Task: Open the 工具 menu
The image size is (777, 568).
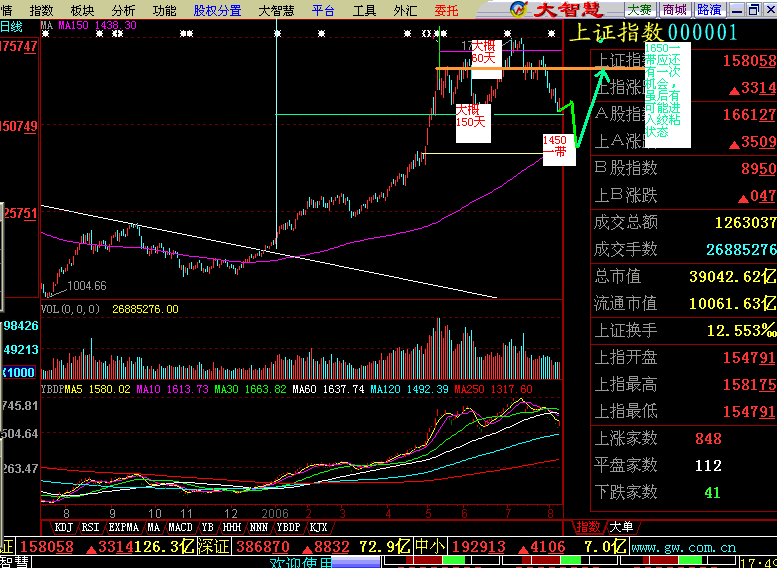Action: tap(364, 10)
